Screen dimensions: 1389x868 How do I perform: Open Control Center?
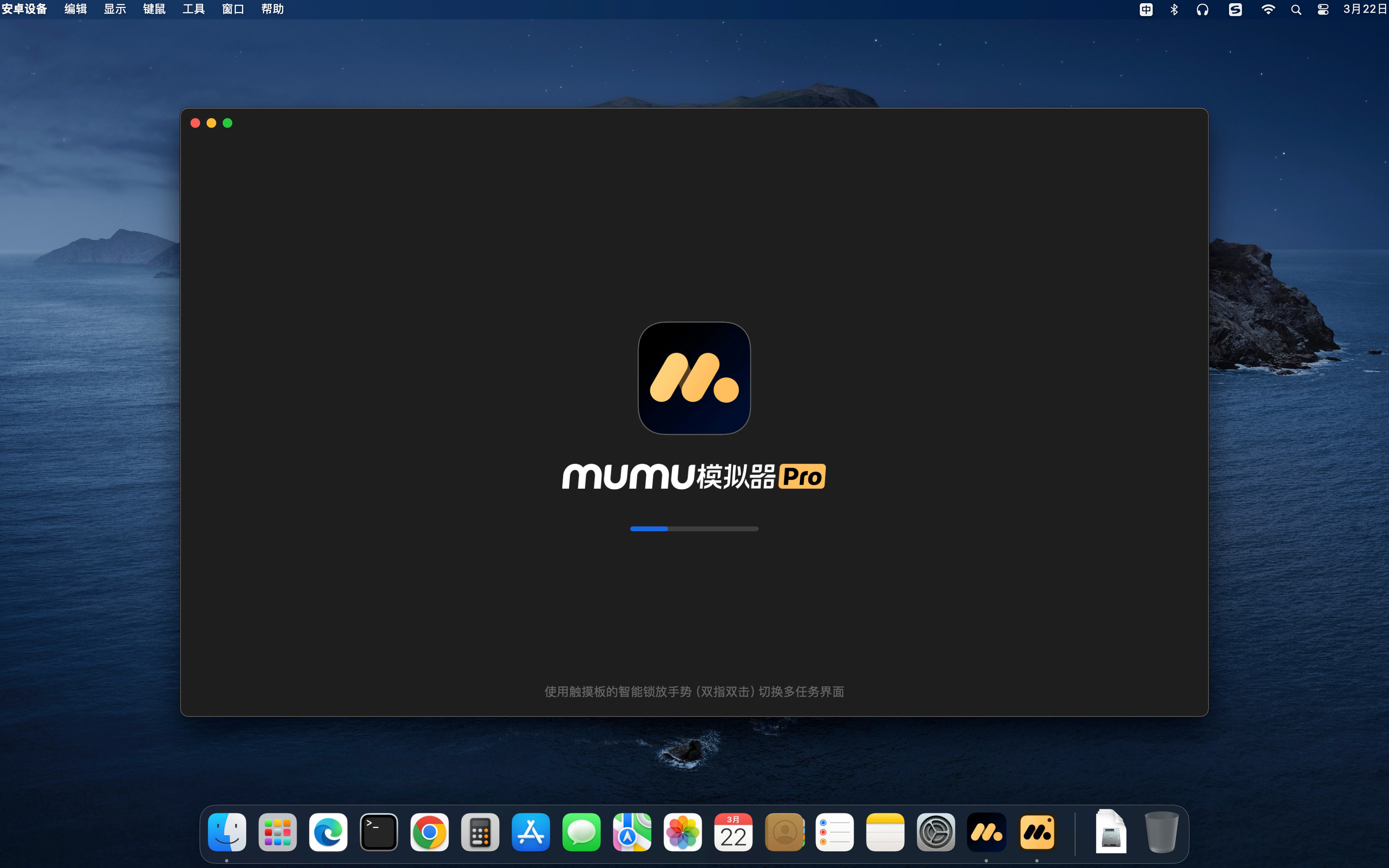[1323, 9]
